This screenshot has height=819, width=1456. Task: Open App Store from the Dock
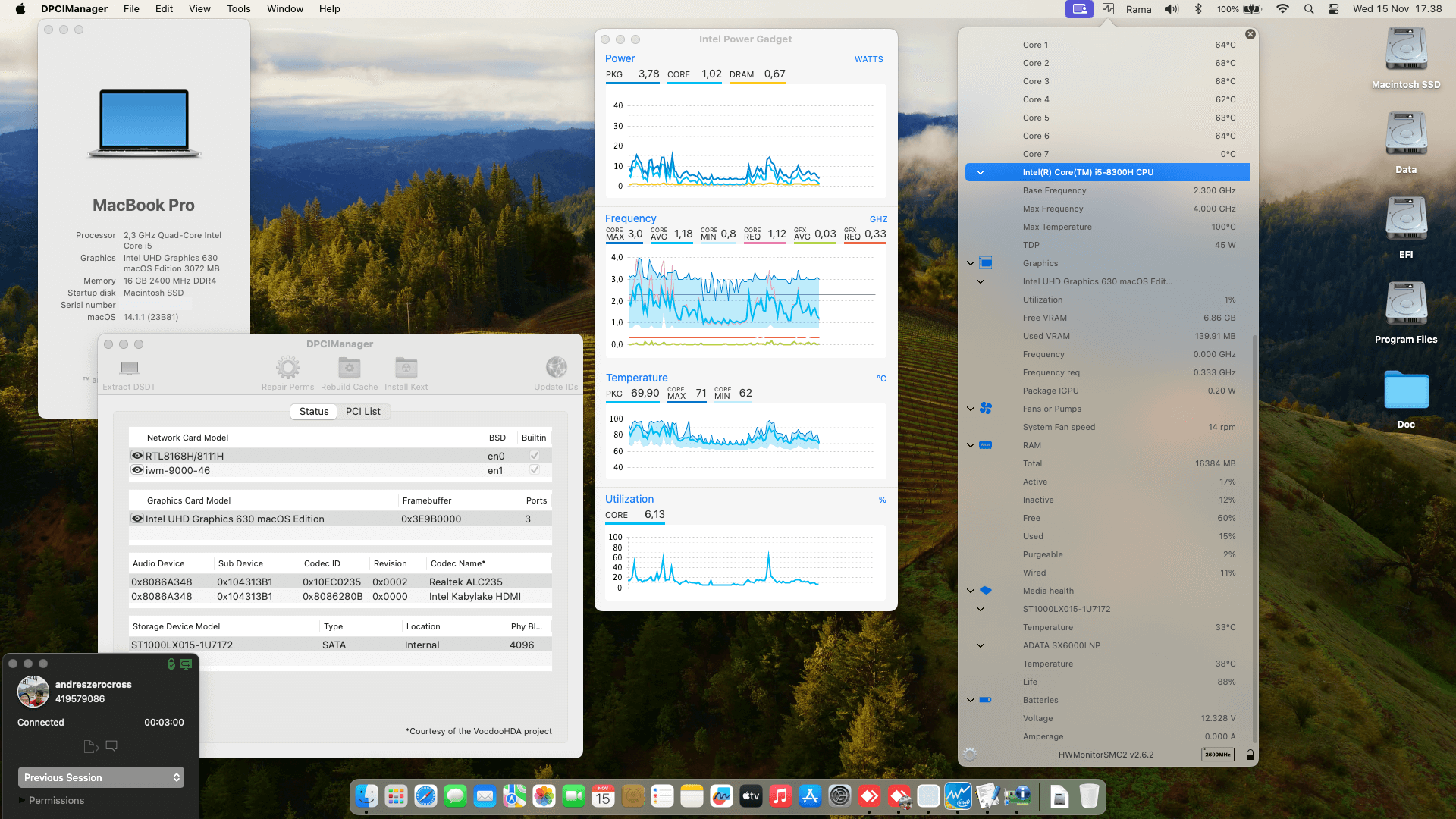click(x=810, y=795)
